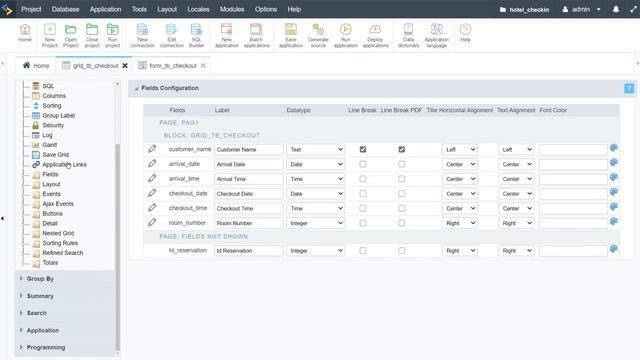Click the Run project toolbar icon
This screenshot has width=640, height=360.
point(113,36)
